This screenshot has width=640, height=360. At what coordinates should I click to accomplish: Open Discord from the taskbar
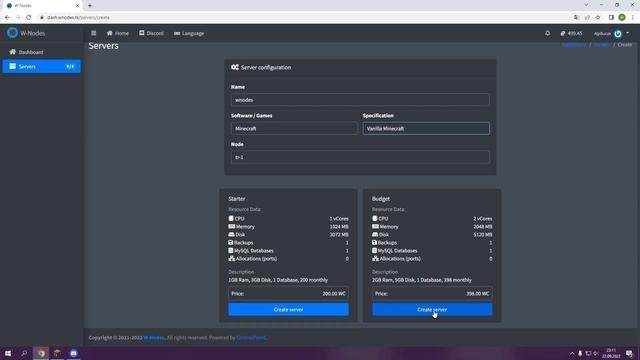pos(73,353)
